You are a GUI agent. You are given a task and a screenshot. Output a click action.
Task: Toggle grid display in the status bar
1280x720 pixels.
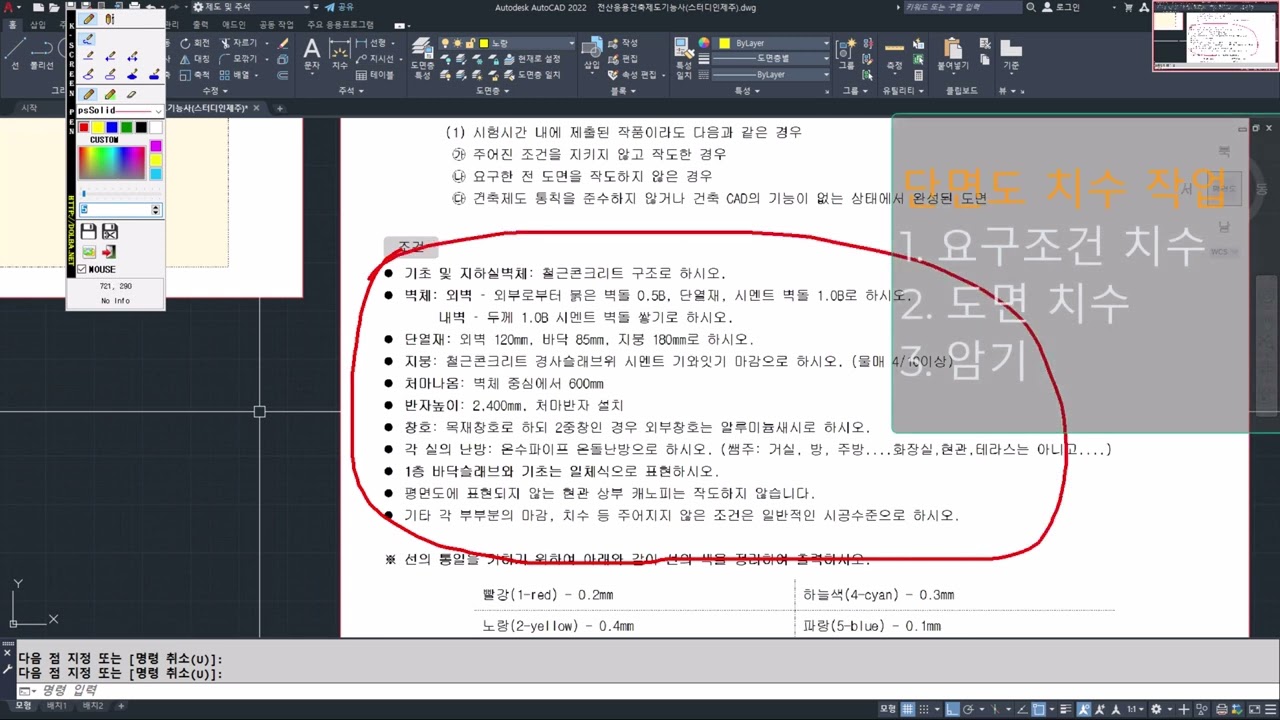[x=908, y=709]
